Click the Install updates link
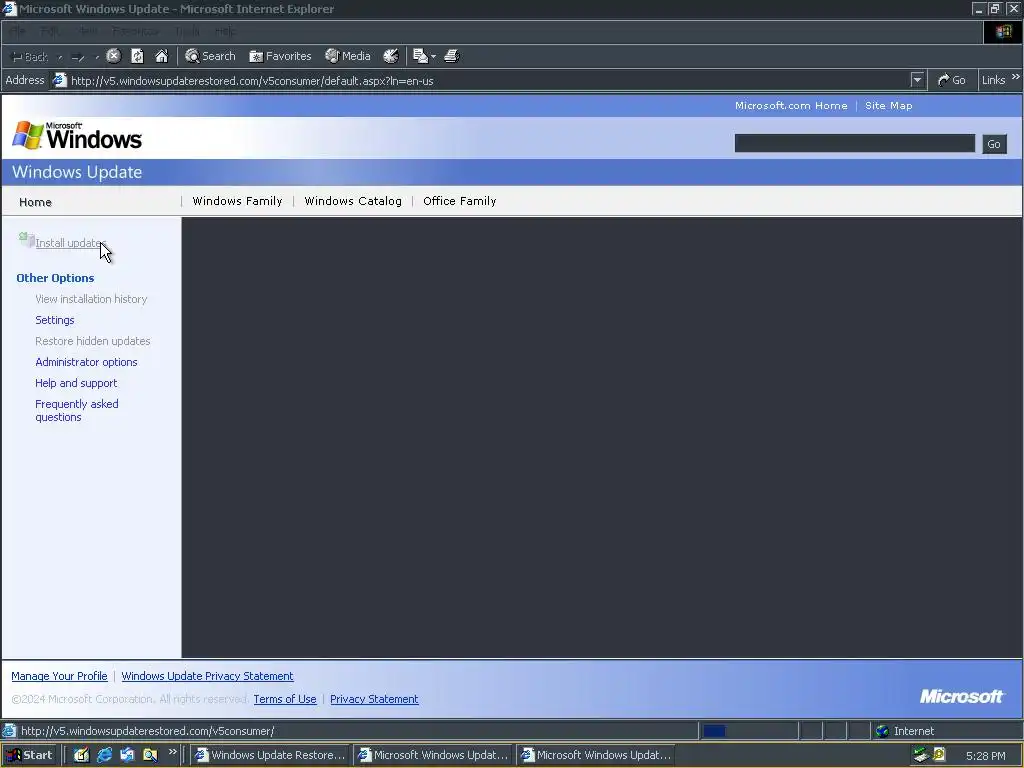Image resolution: width=1024 pixels, height=768 pixels. (x=69, y=243)
